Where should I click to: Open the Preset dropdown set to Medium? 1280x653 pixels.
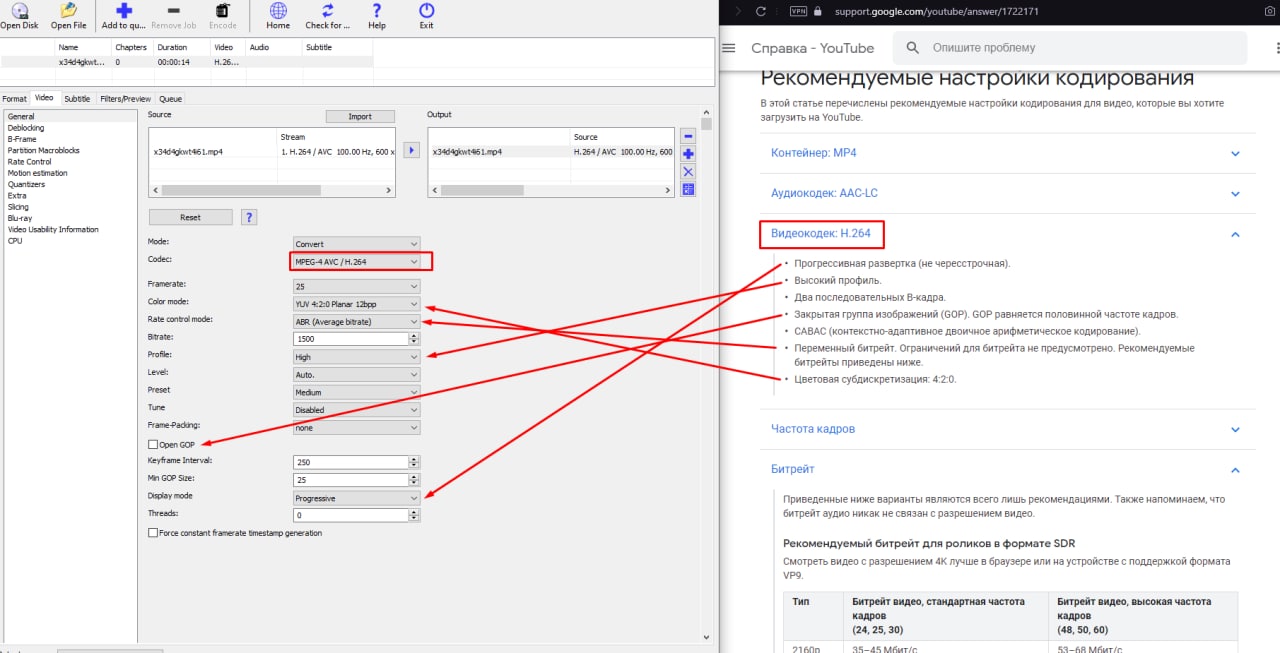coord(356,392)
